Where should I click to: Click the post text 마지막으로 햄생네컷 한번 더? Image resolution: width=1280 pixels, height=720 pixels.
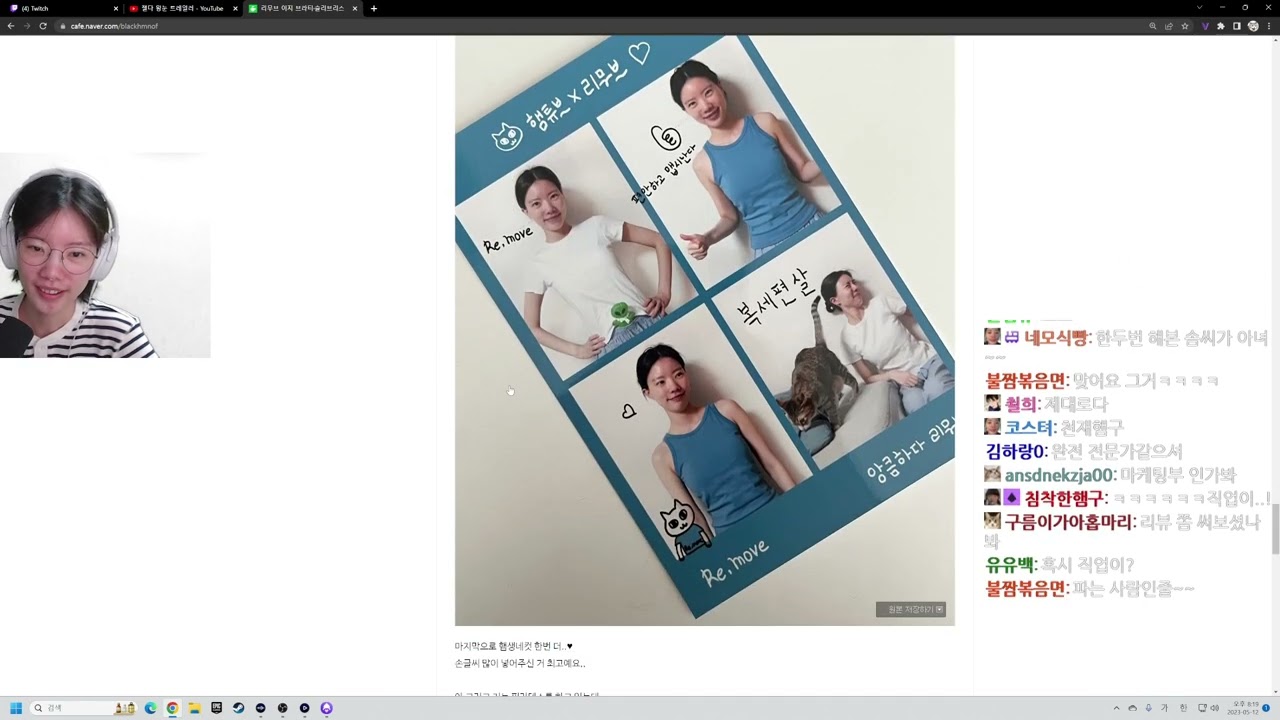(x=513, y=646)
